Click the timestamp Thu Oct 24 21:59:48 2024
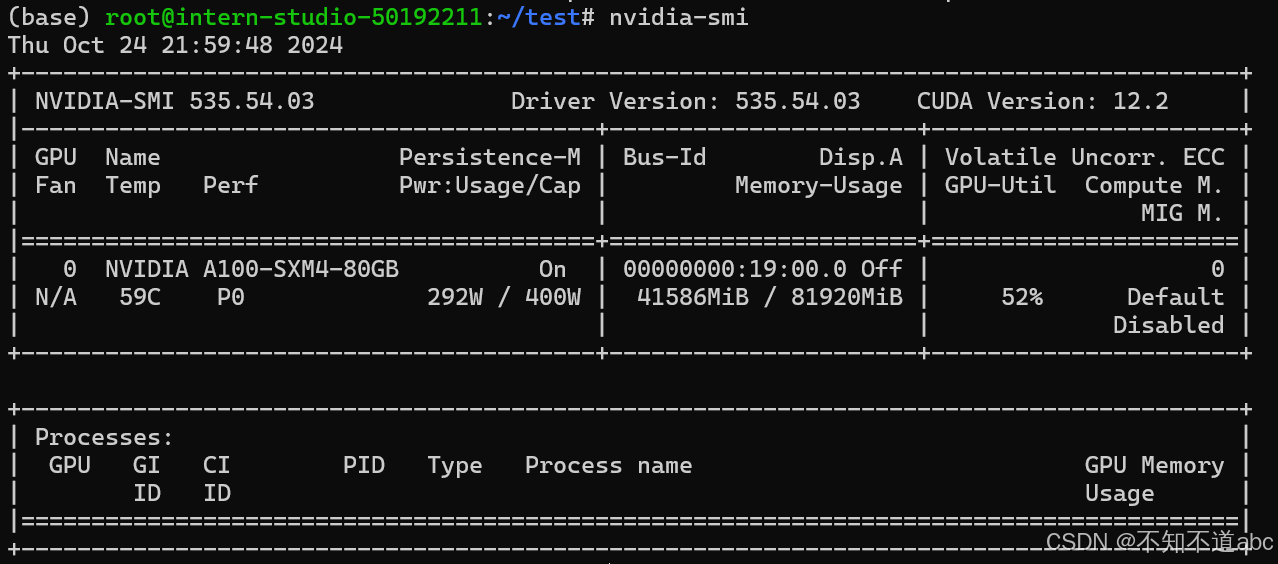 coord(175,45)
